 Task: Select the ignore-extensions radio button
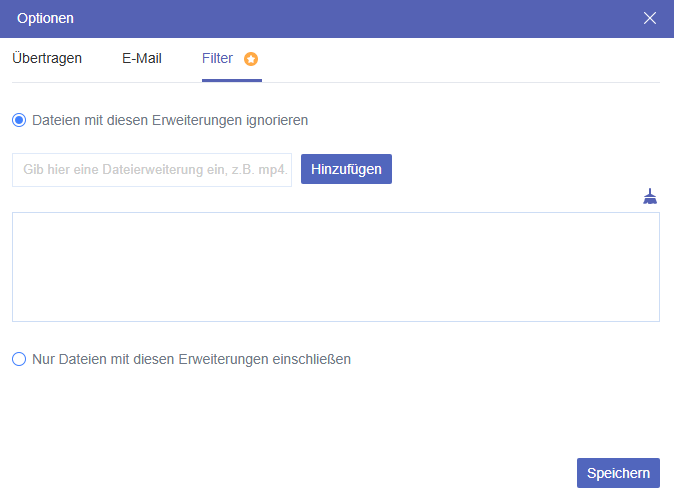(x=19, y=120)
